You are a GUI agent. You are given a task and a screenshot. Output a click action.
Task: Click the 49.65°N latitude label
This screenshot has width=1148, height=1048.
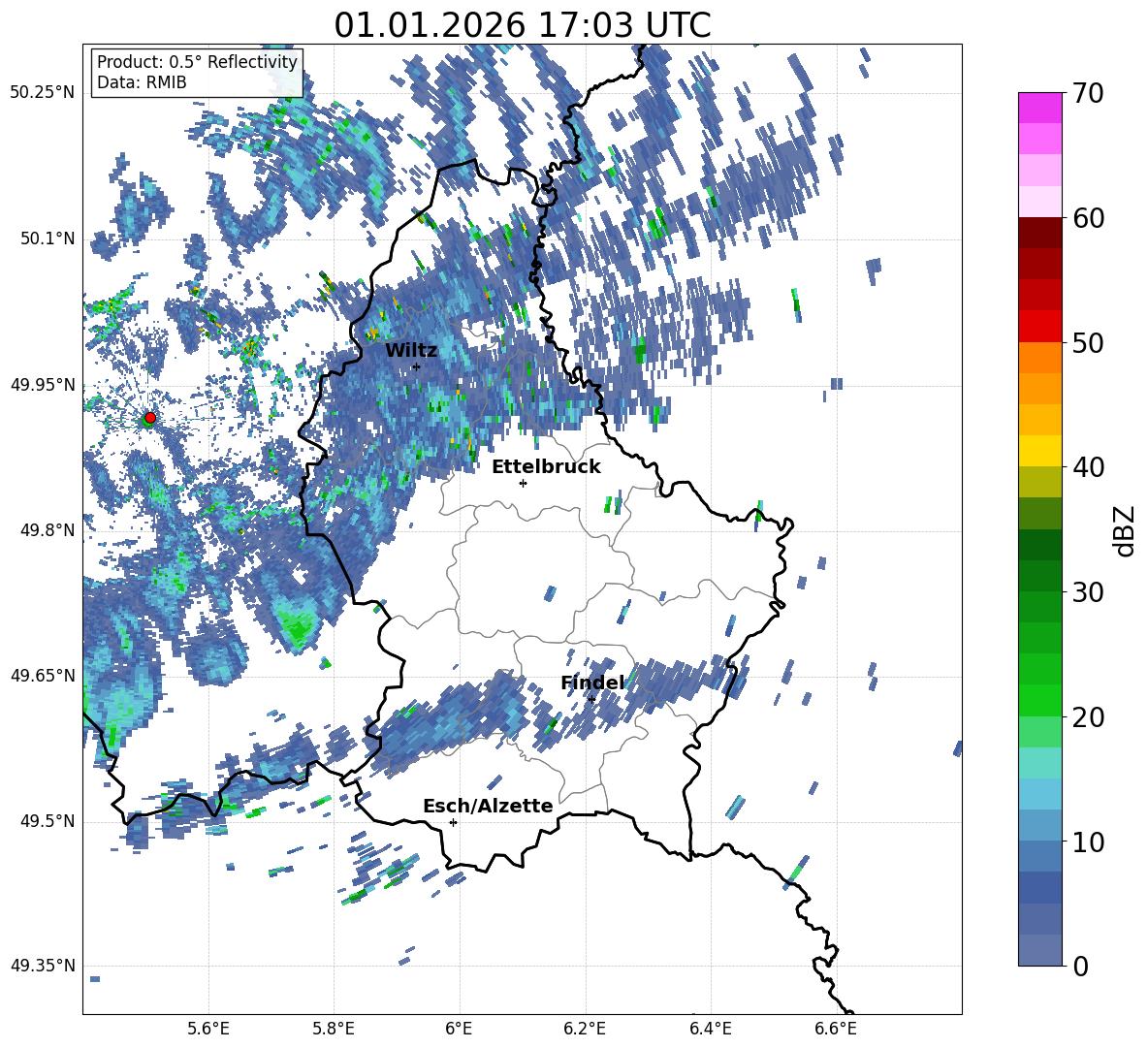[42, 676]
